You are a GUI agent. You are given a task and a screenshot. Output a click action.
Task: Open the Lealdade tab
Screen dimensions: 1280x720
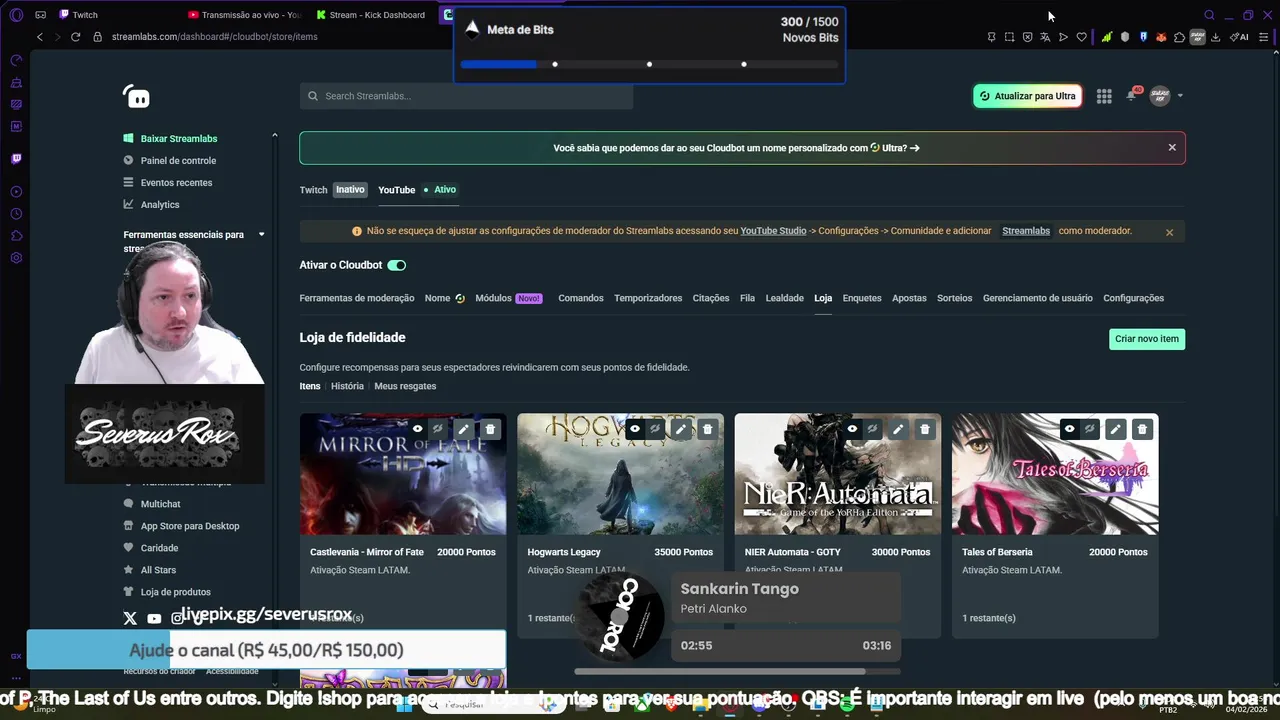pyautogui.click(x=784, y=298)
